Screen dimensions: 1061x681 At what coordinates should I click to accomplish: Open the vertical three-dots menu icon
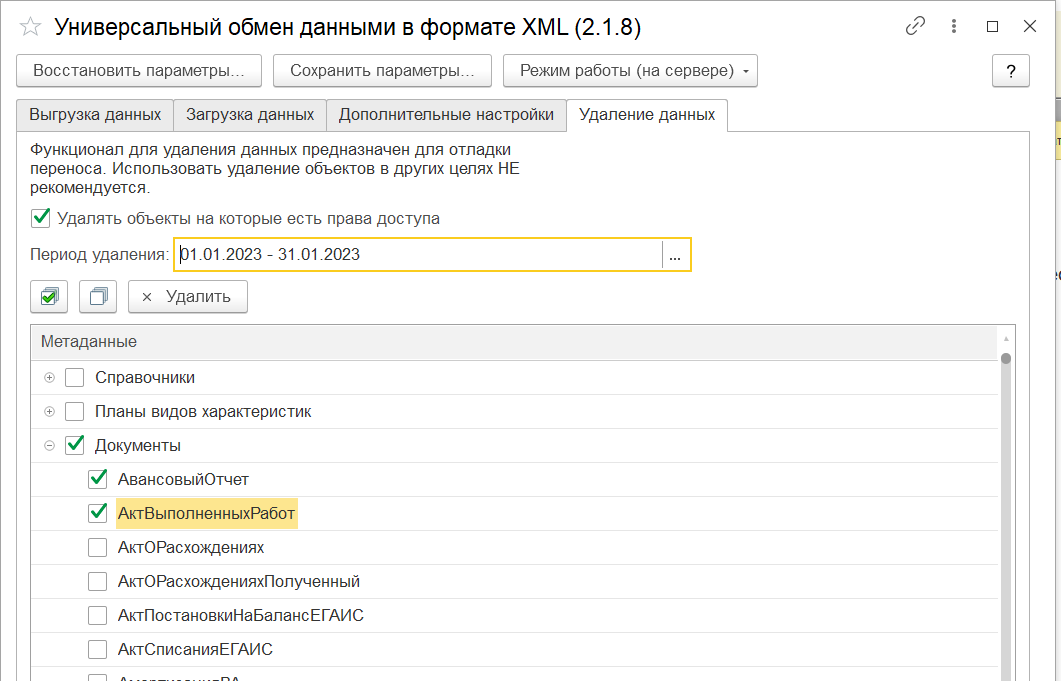tap(953, 27)
